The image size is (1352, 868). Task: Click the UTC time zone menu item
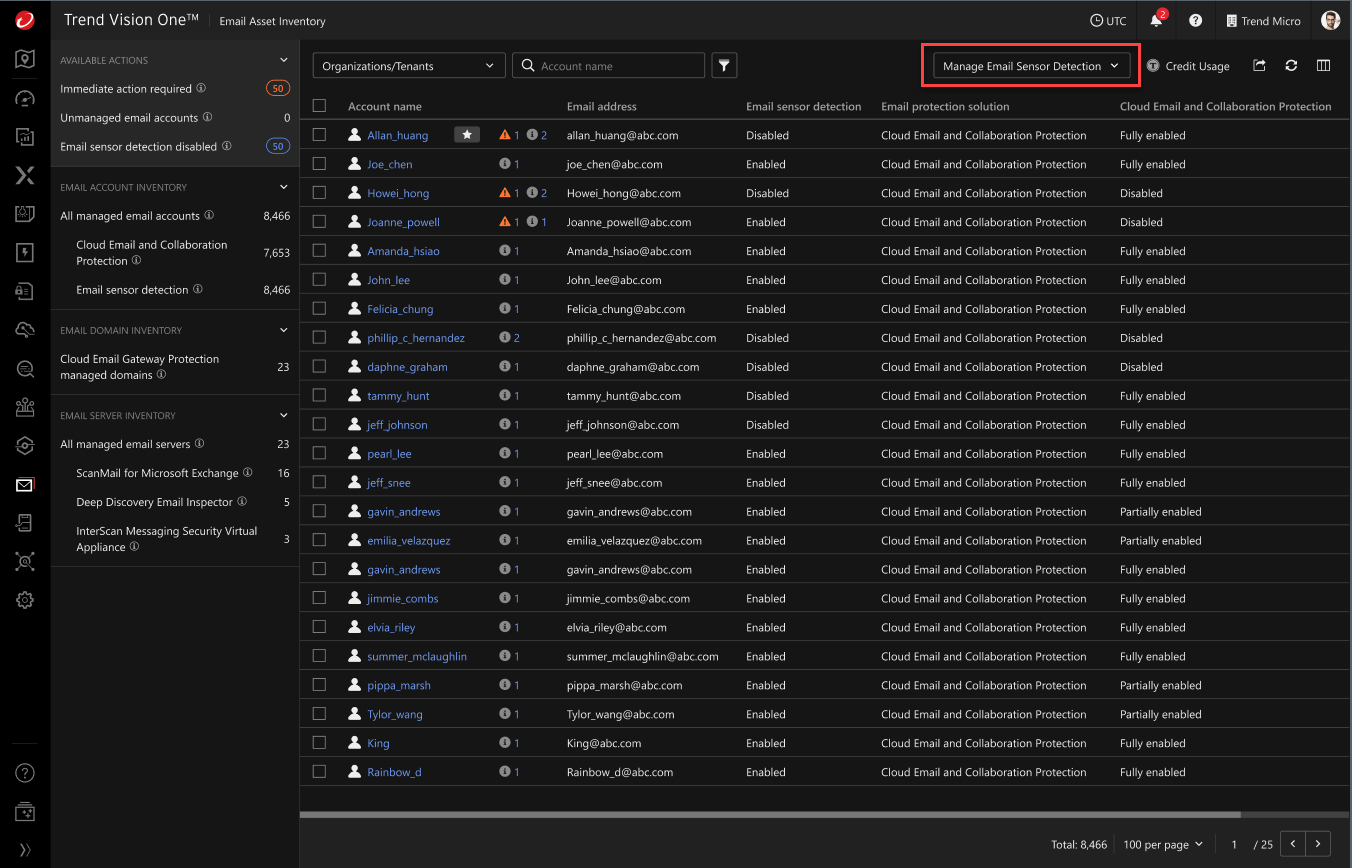pyautogui.click(x=1108, y=20)
